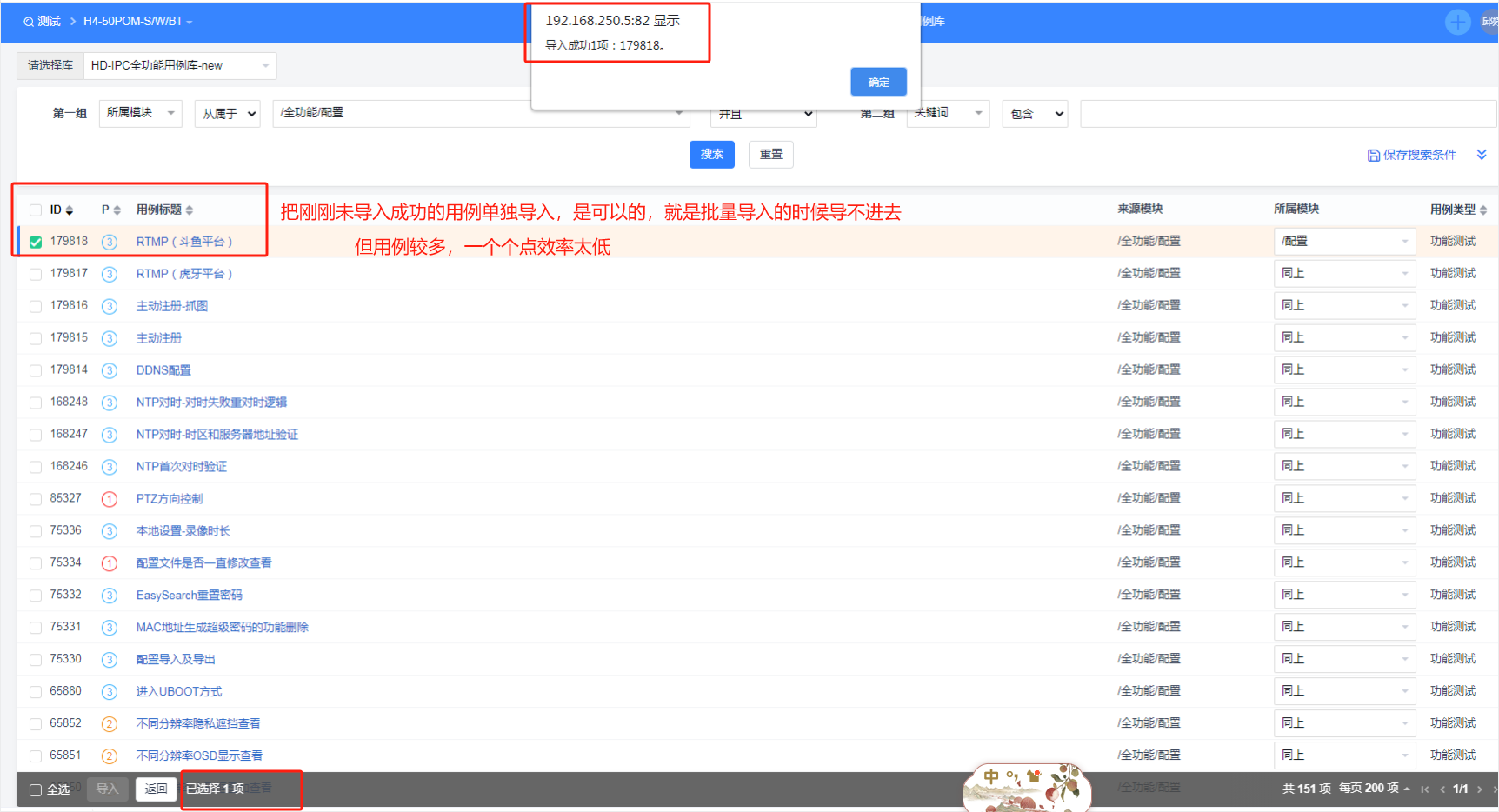Sort the list by P priority column
The height and width of the screenshot is (812, 1499).
111,210
